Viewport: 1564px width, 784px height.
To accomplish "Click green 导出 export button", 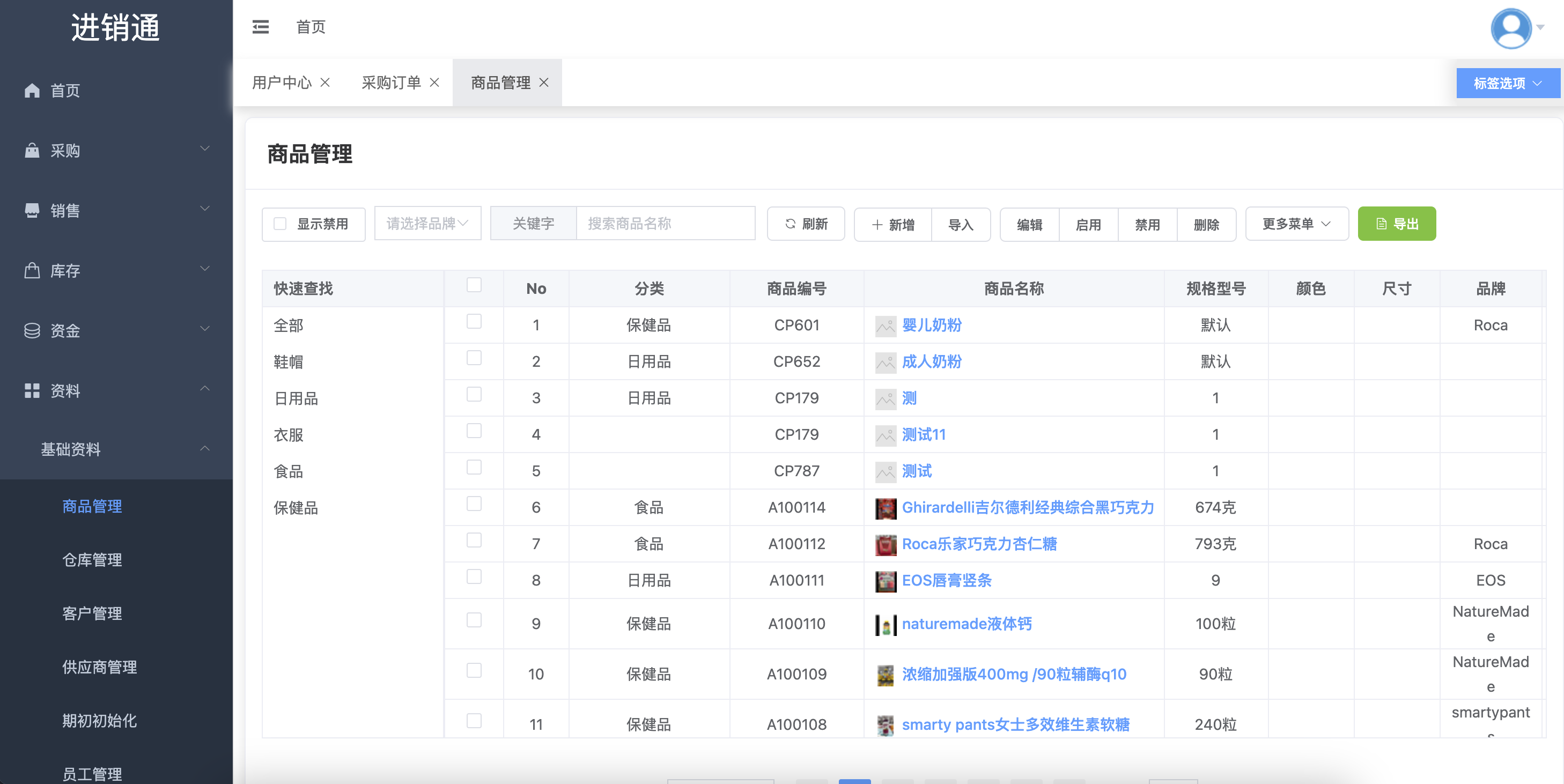I will [1397, 224].
